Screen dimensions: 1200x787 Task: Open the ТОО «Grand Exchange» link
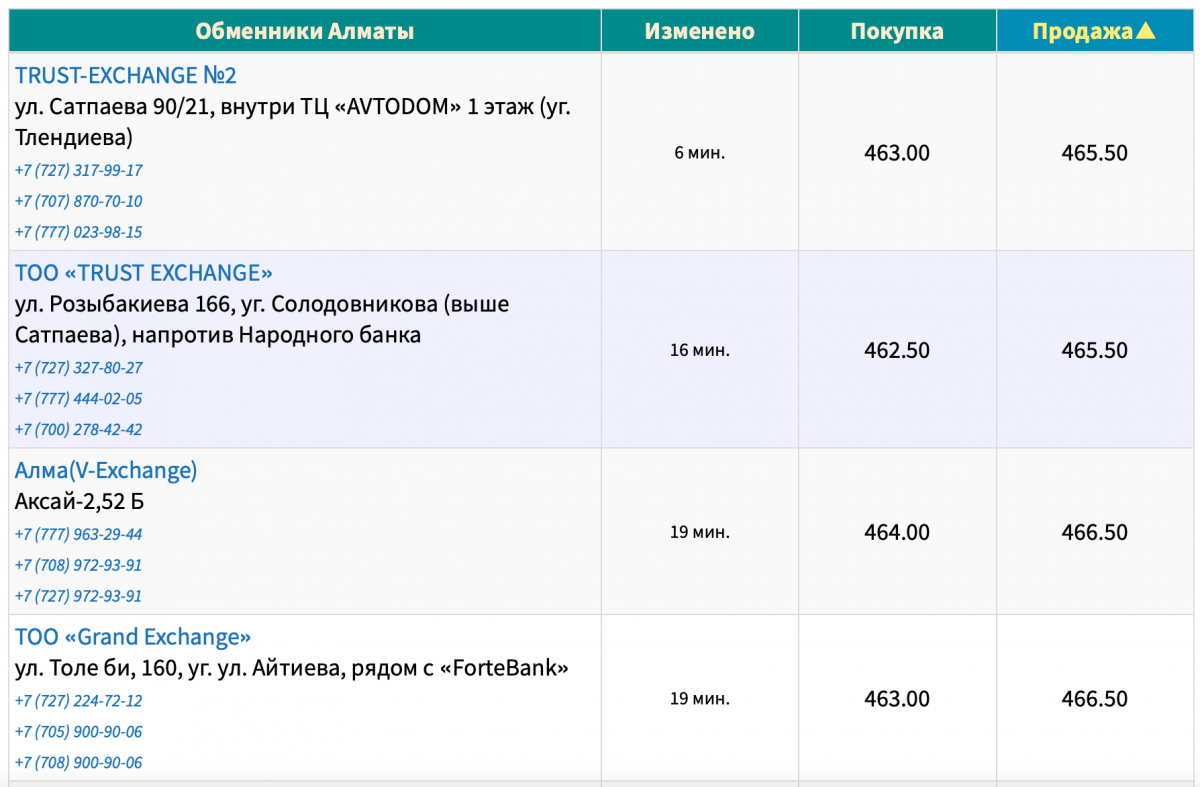tap(133, 637)
